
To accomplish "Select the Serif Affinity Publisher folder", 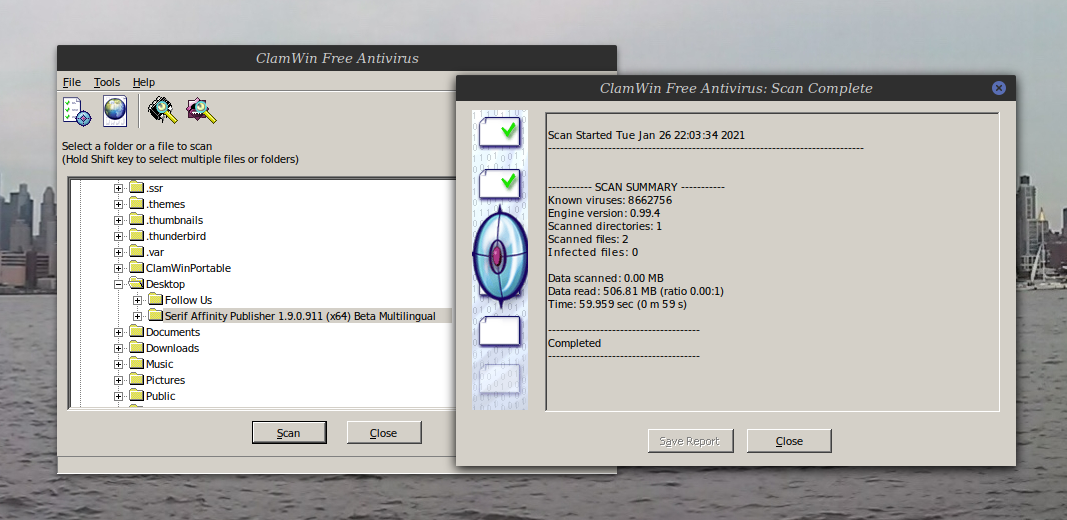I will pos(300,316).
